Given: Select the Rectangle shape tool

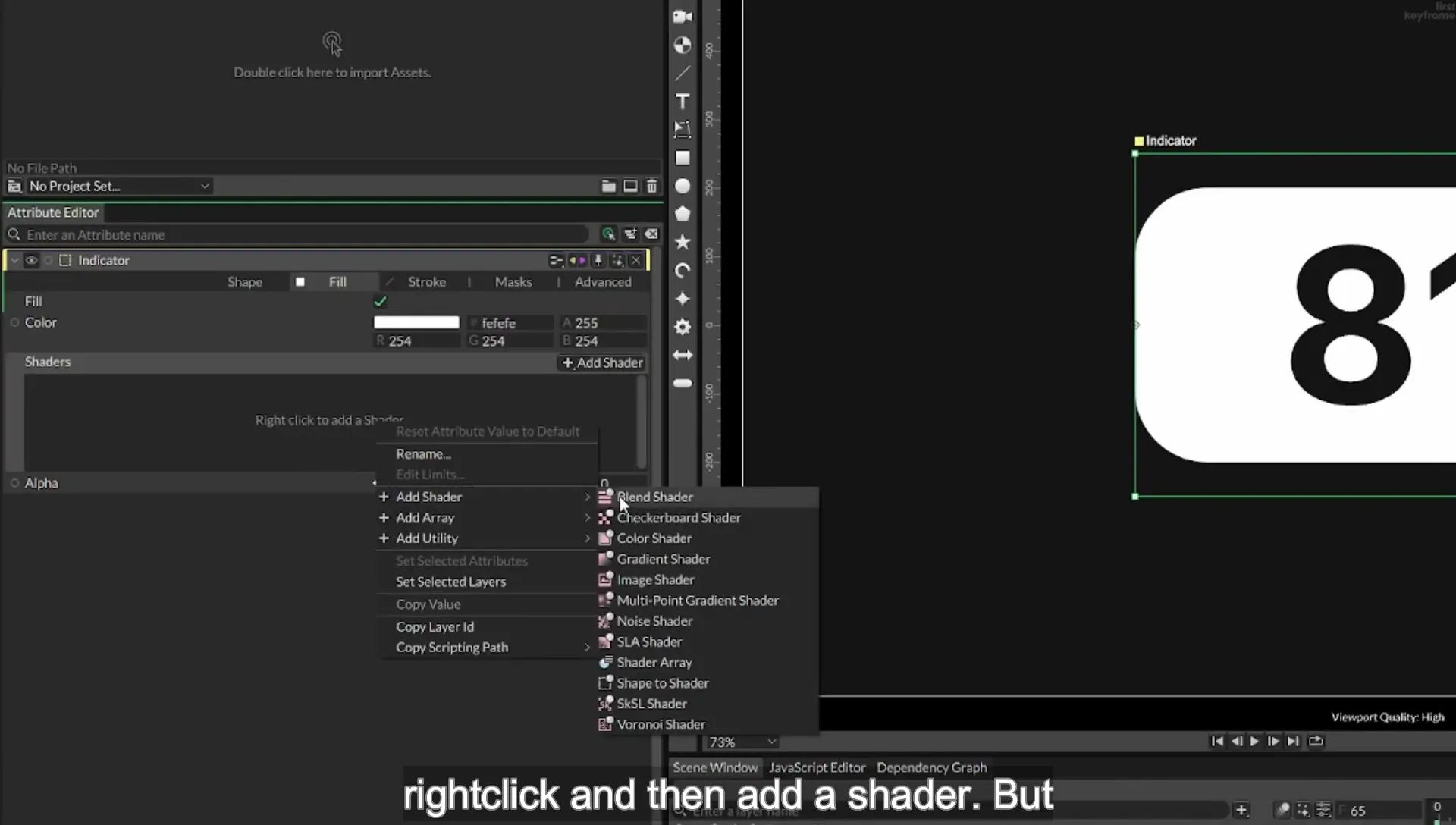Looking at the screenshot, I should (682, 158).
